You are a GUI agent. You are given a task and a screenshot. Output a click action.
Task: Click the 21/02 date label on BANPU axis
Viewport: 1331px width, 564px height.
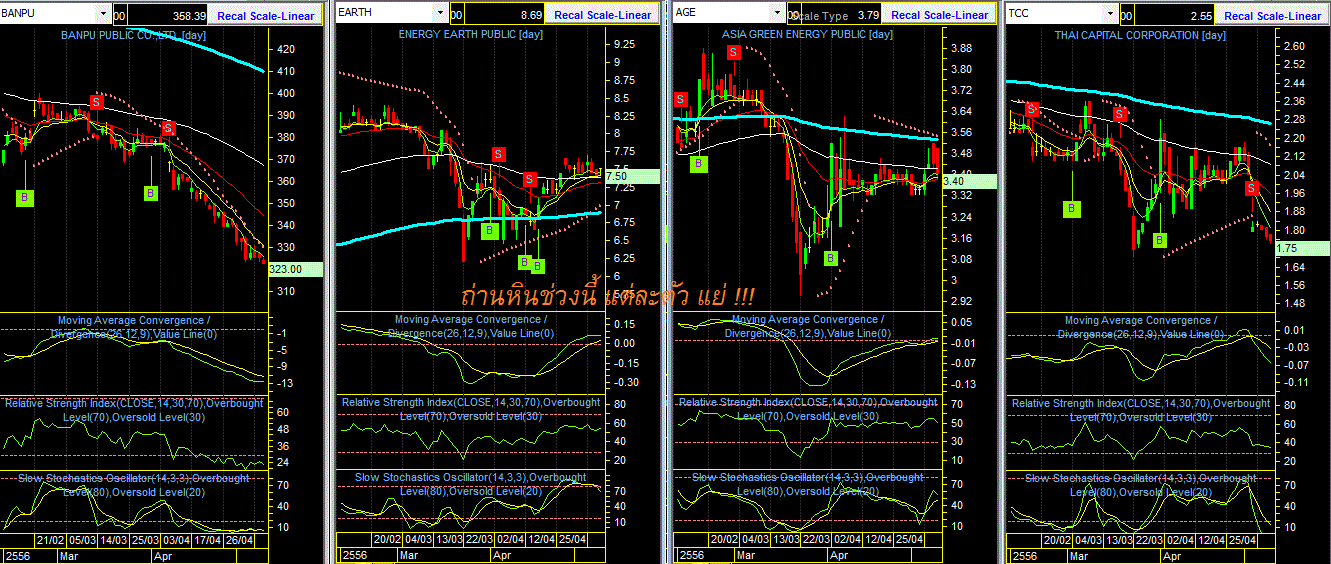point(50,540)
